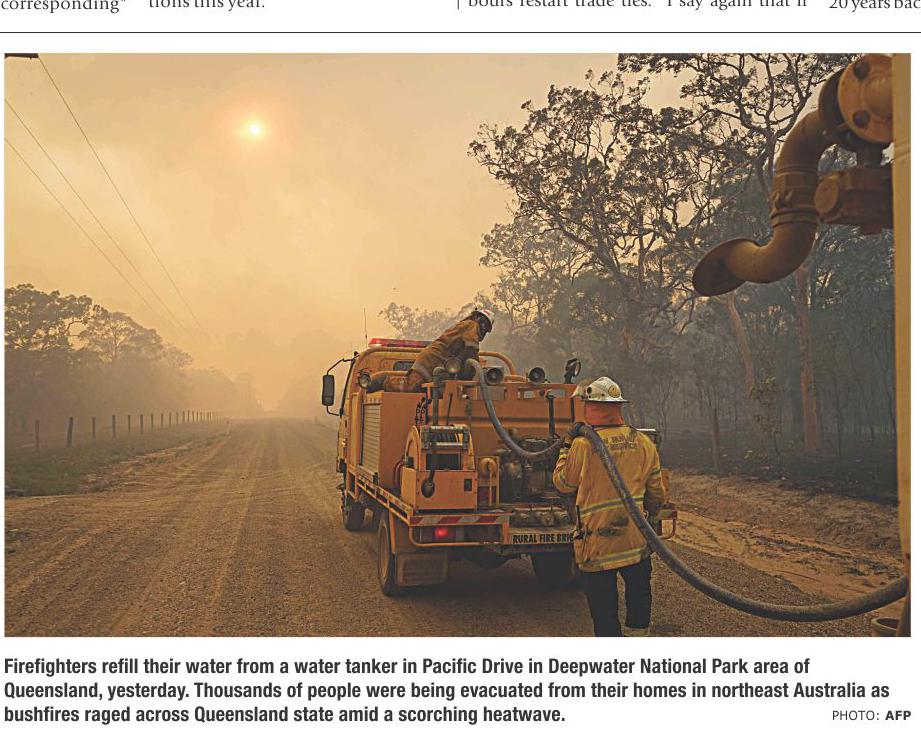Click the red tail light of fire truck
921x737 pixels.
point(443,533)
